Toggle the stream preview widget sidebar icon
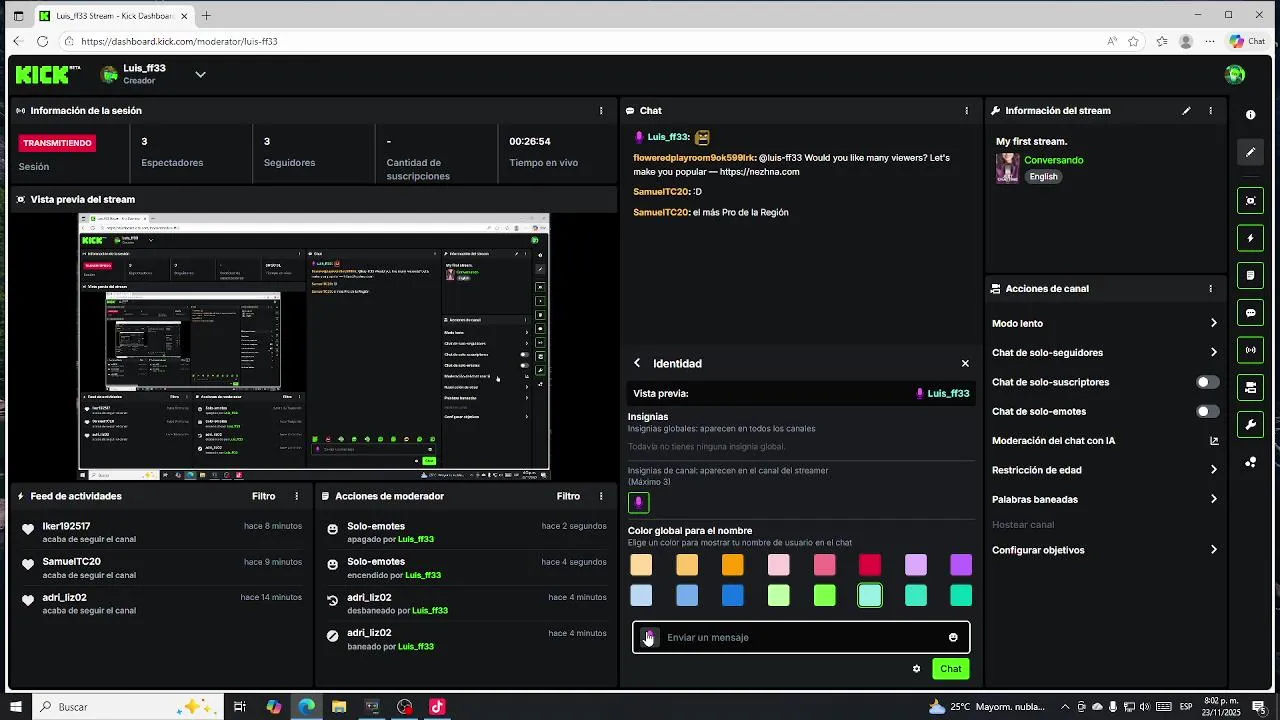This screenshot has height=720, width=1280. pyautogui.click(x=1250, y=201)
